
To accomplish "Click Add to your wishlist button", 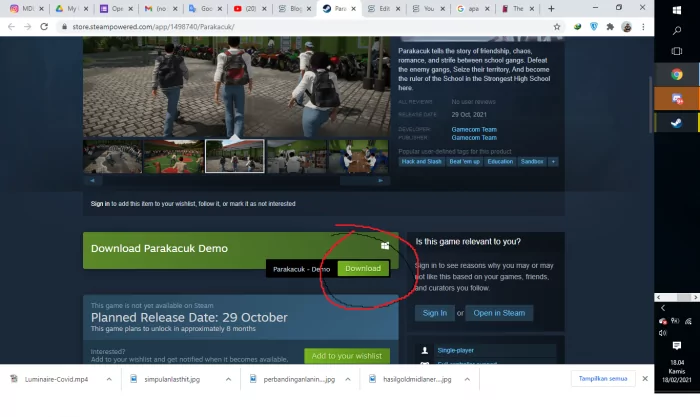I will point(346,356).
